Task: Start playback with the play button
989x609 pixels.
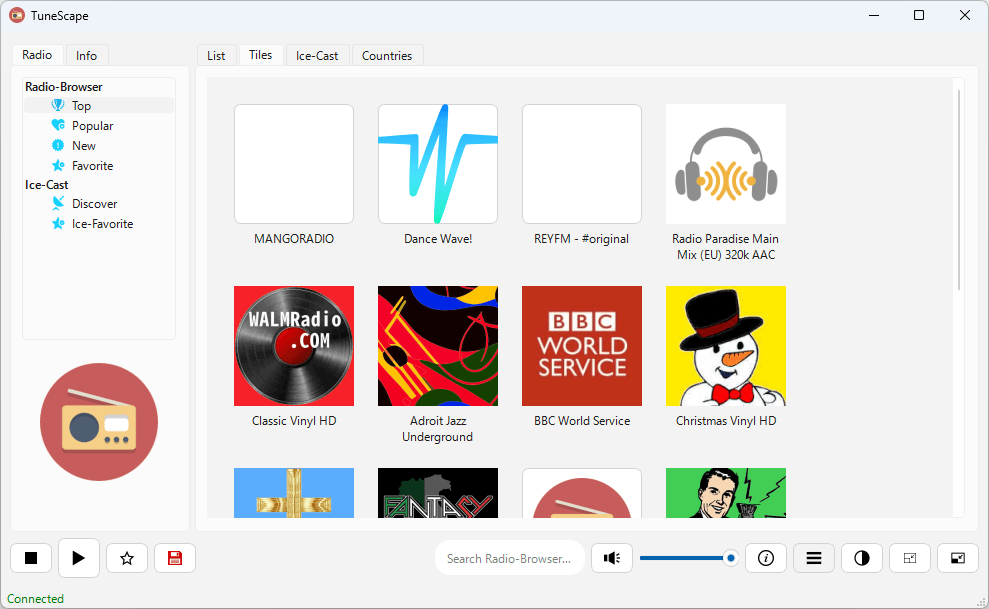Action: pyautogui.click(x=79, y=558)
